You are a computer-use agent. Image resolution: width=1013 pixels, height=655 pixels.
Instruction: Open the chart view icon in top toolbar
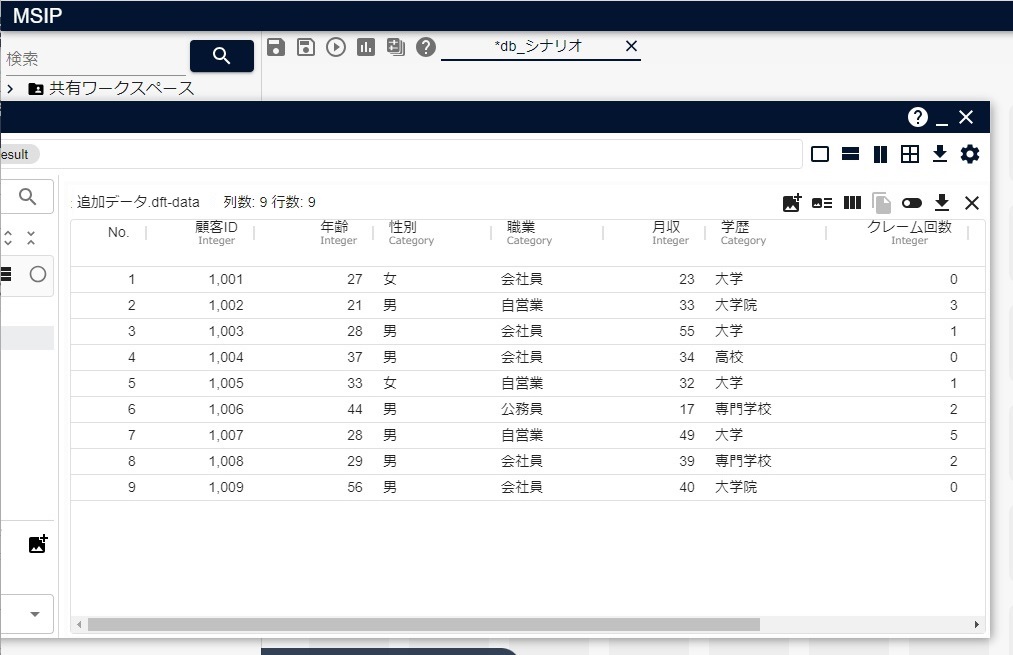(x=366, y=47)
